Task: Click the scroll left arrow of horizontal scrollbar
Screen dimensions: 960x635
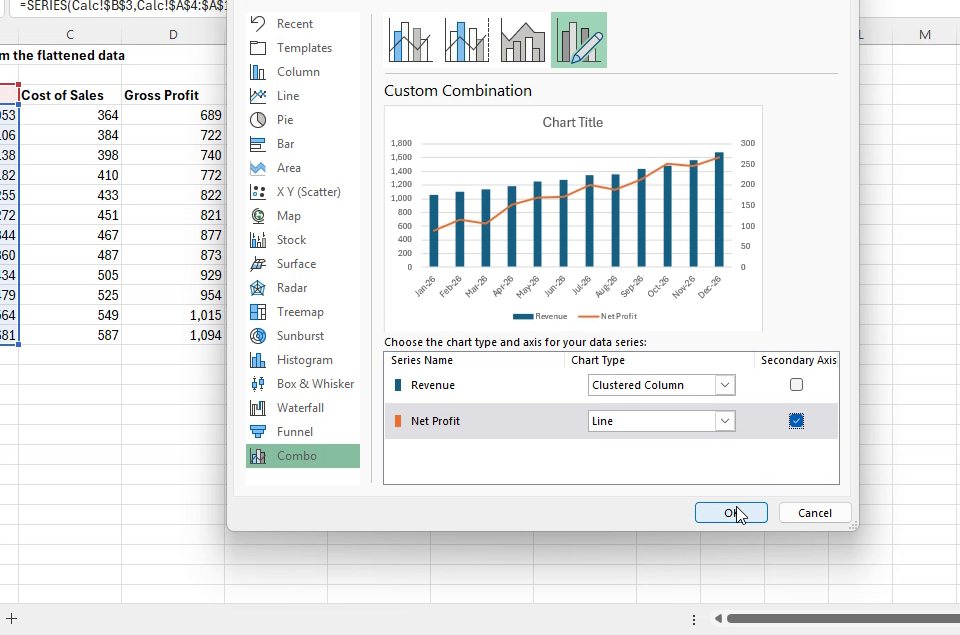Action: point(718,618)
